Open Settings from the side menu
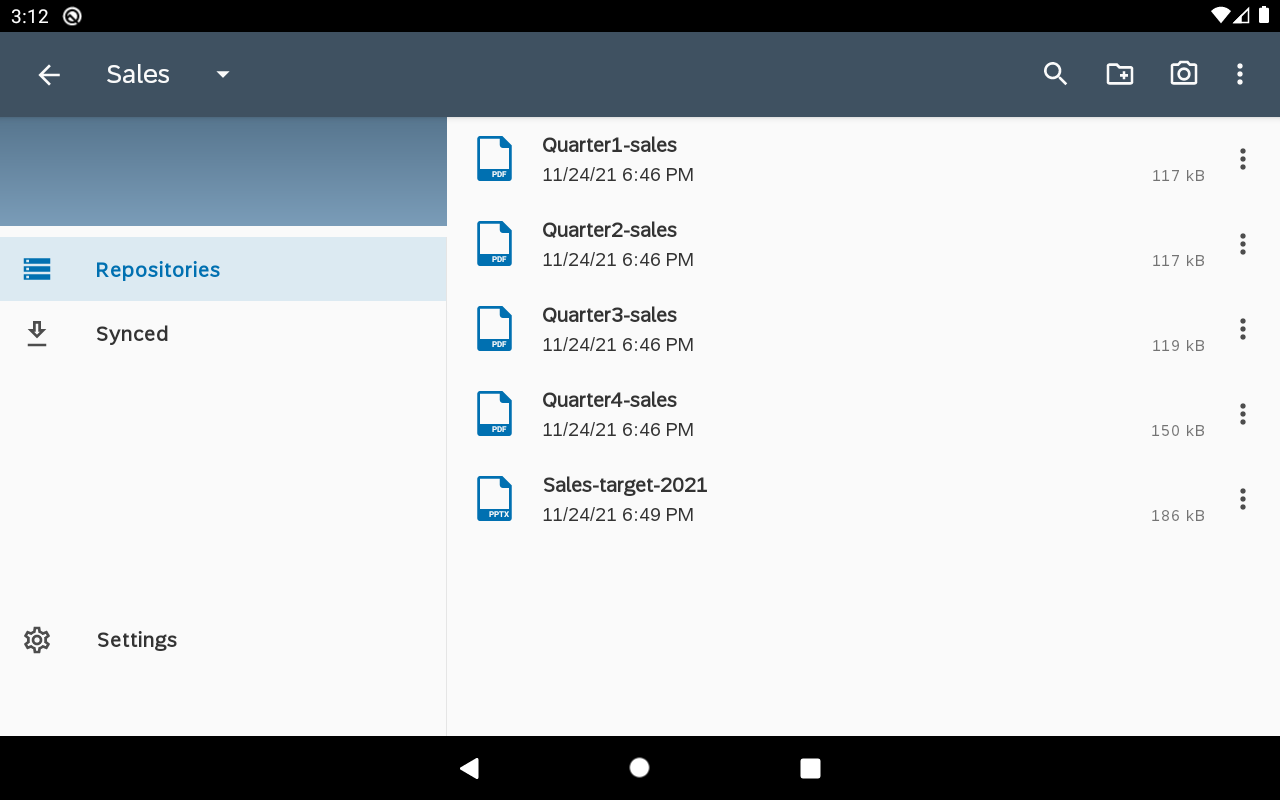This screenshot has width=1280, height=800. point(223,640)
